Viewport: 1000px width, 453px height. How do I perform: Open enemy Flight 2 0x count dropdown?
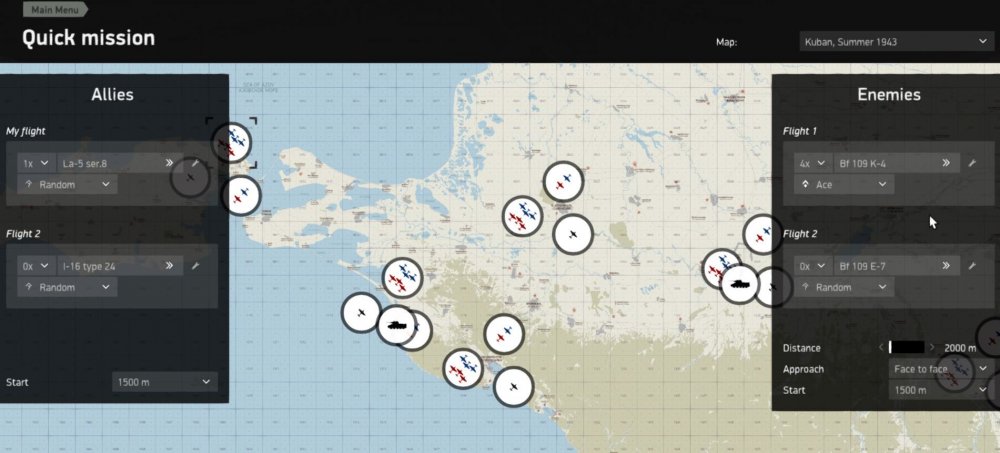point(811,265)
